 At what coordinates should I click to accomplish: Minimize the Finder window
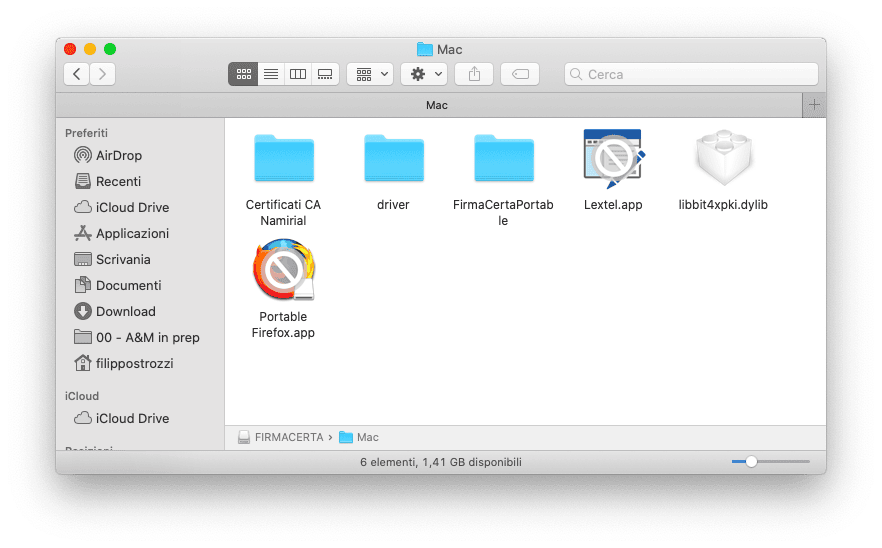pyautogui.click(x=90, y=49)
